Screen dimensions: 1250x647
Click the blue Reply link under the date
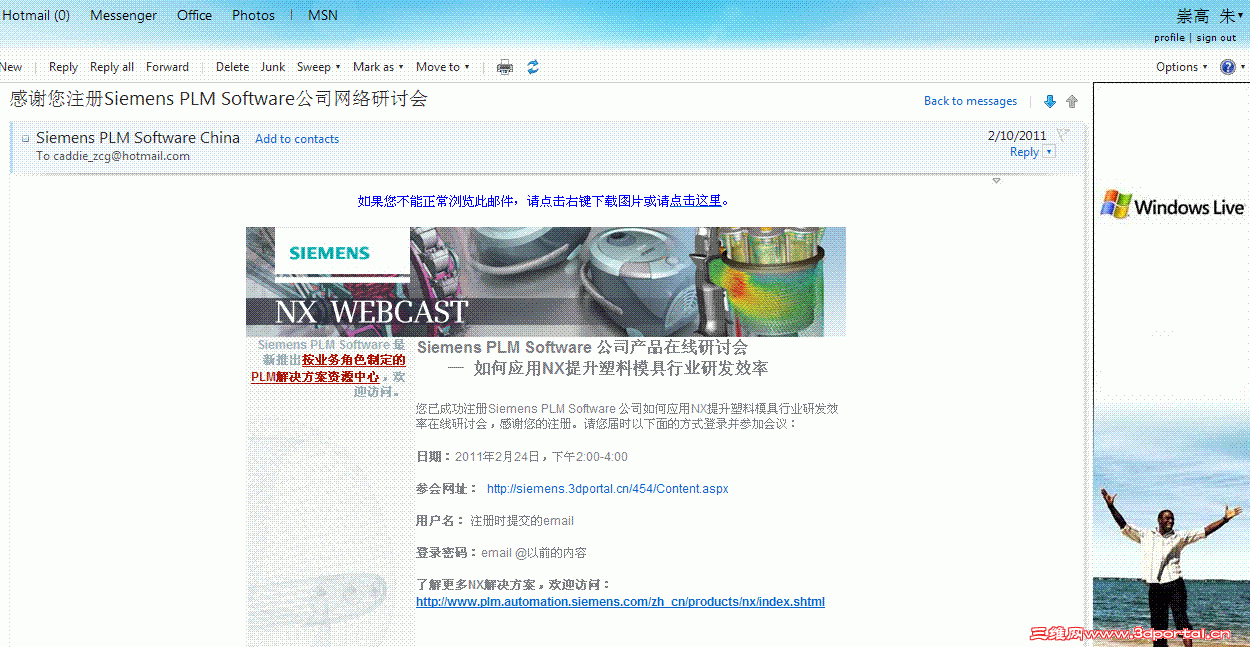(x=1024, y=152)
